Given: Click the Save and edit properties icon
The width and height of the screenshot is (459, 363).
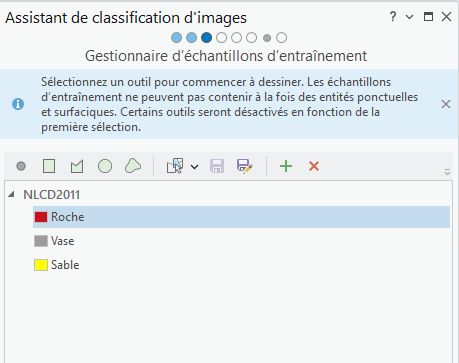Looking at the screenshot, I should [245, 166].
